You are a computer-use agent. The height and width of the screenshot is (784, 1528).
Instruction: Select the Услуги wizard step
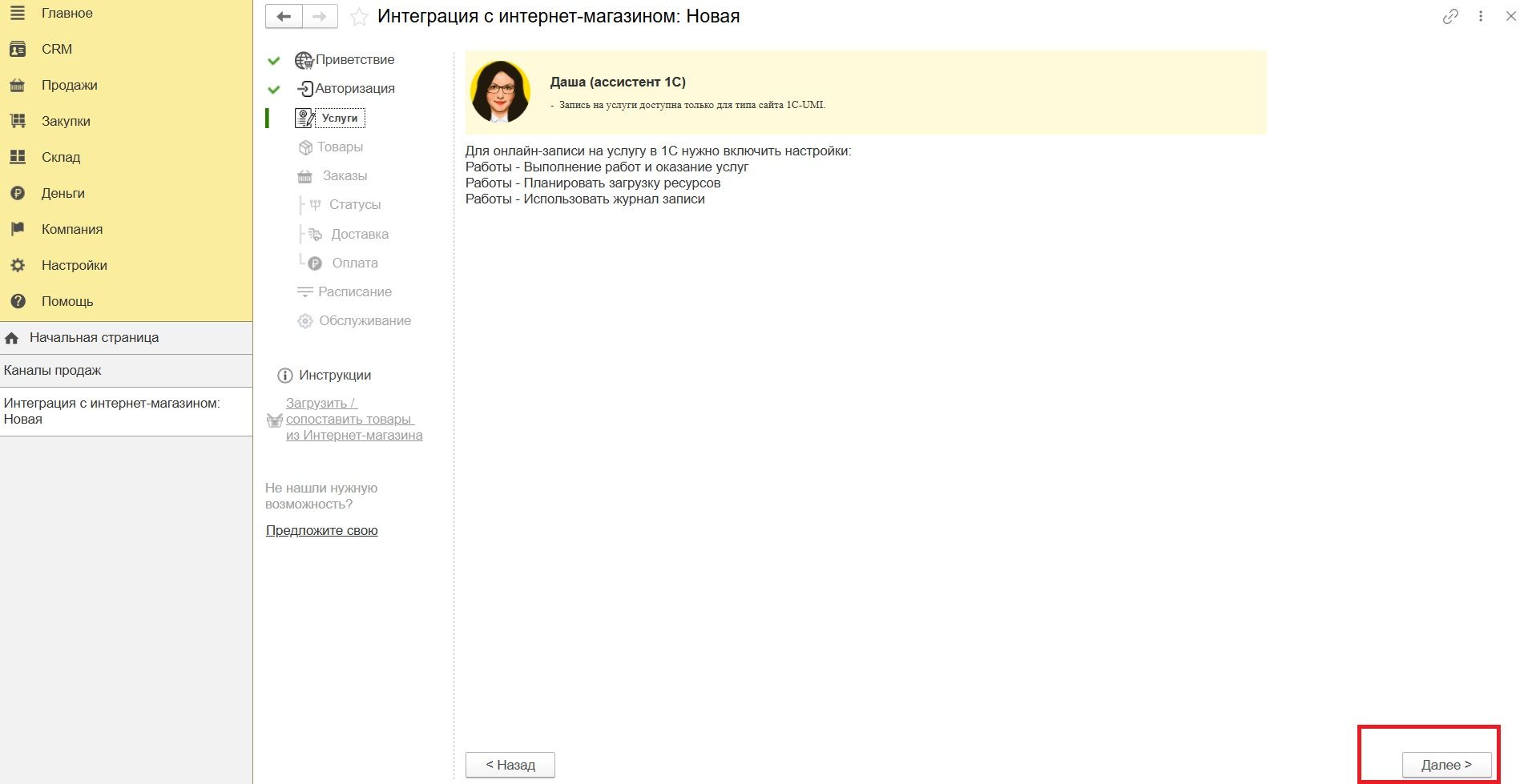(x=340, y=118)
